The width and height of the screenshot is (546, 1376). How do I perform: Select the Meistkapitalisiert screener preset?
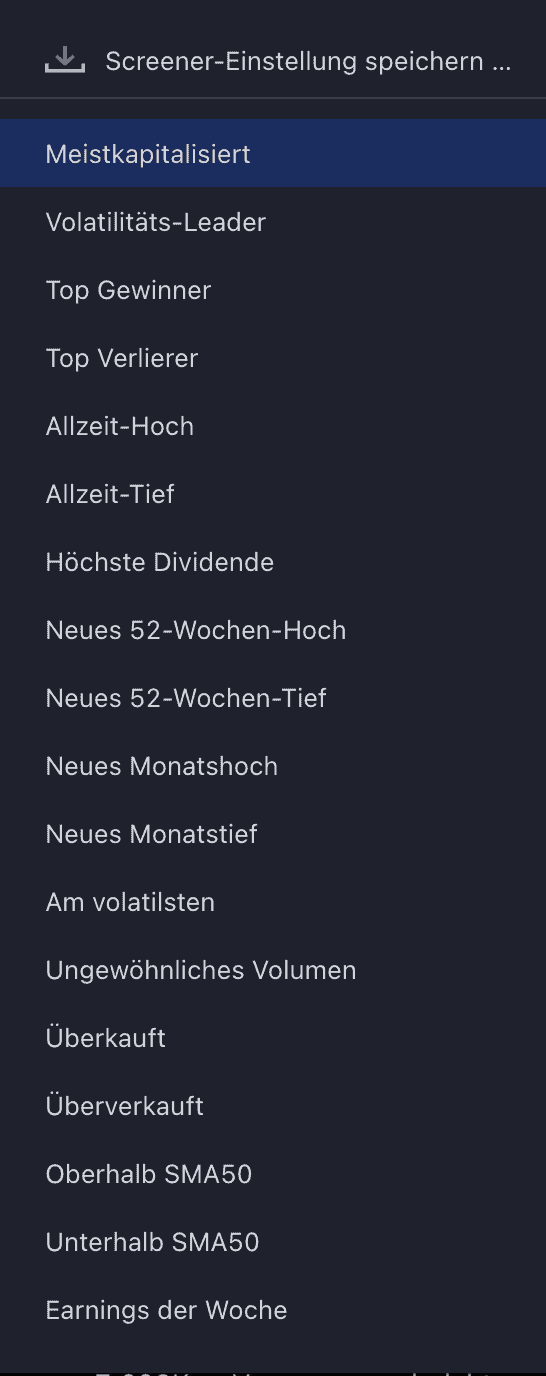(273, 154)
